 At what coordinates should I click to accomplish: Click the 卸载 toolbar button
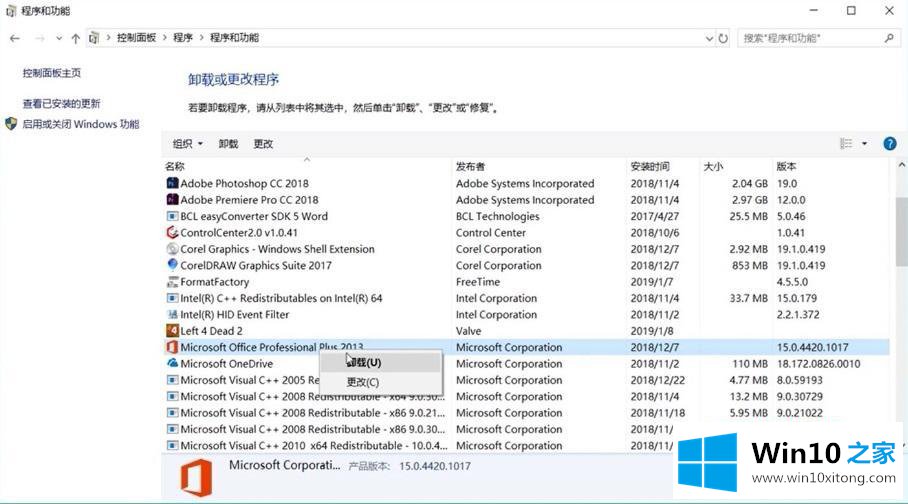(x=228, y=144)
